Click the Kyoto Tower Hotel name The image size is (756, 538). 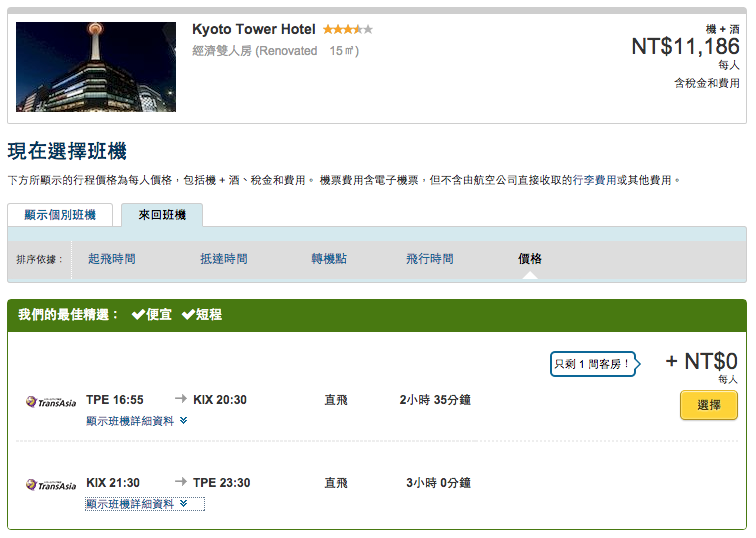click(x=254, y=29)
